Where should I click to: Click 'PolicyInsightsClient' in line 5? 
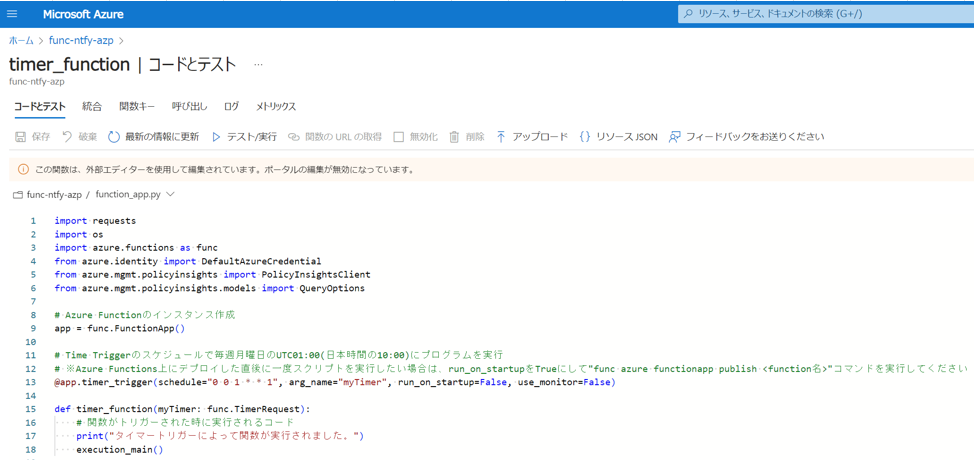[317, 275]
